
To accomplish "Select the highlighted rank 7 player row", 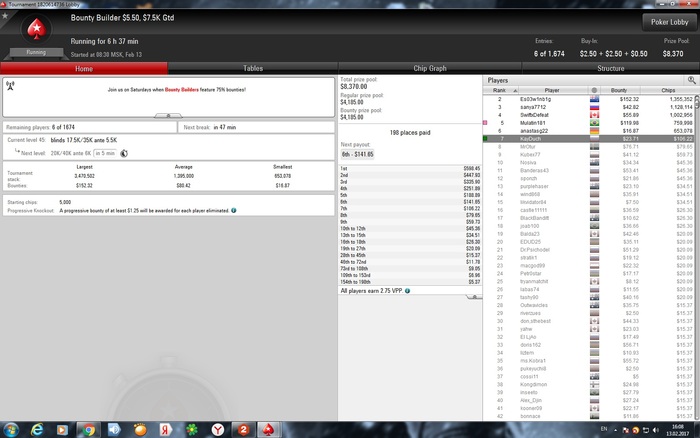I will (588, 139).
